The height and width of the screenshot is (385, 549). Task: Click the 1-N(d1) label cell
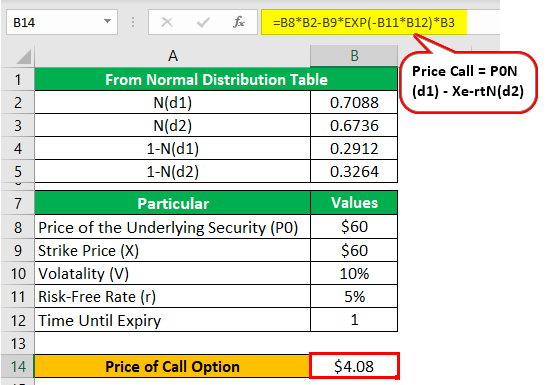(173, 149)
